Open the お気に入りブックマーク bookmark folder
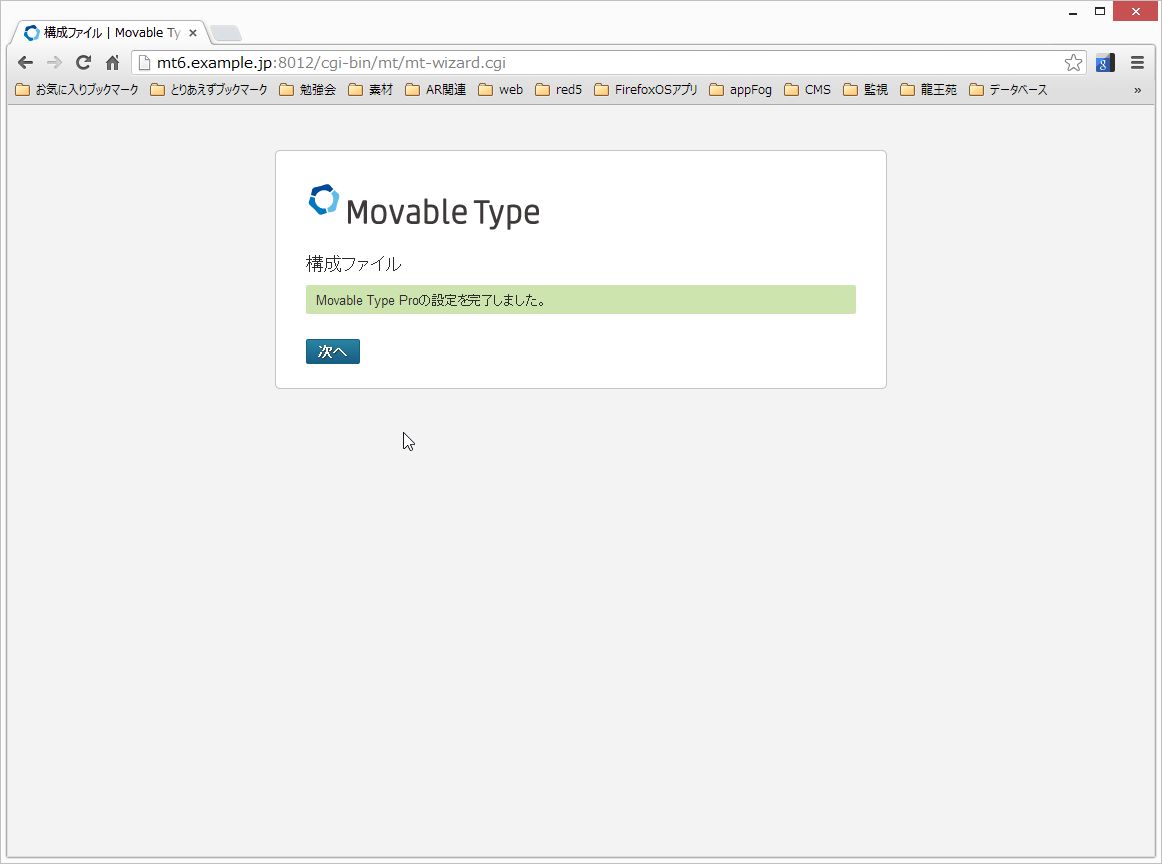1162x864 pixels. click(77, 90)
